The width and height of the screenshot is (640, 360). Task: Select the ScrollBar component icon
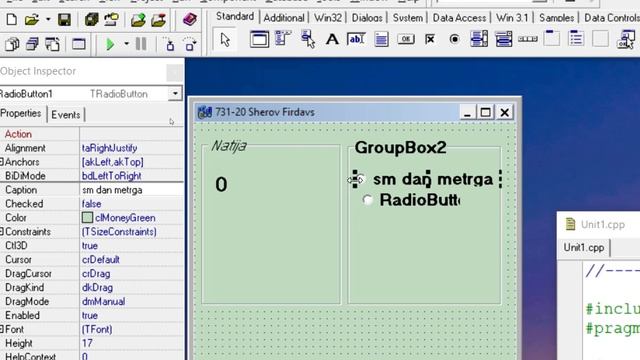528,39
